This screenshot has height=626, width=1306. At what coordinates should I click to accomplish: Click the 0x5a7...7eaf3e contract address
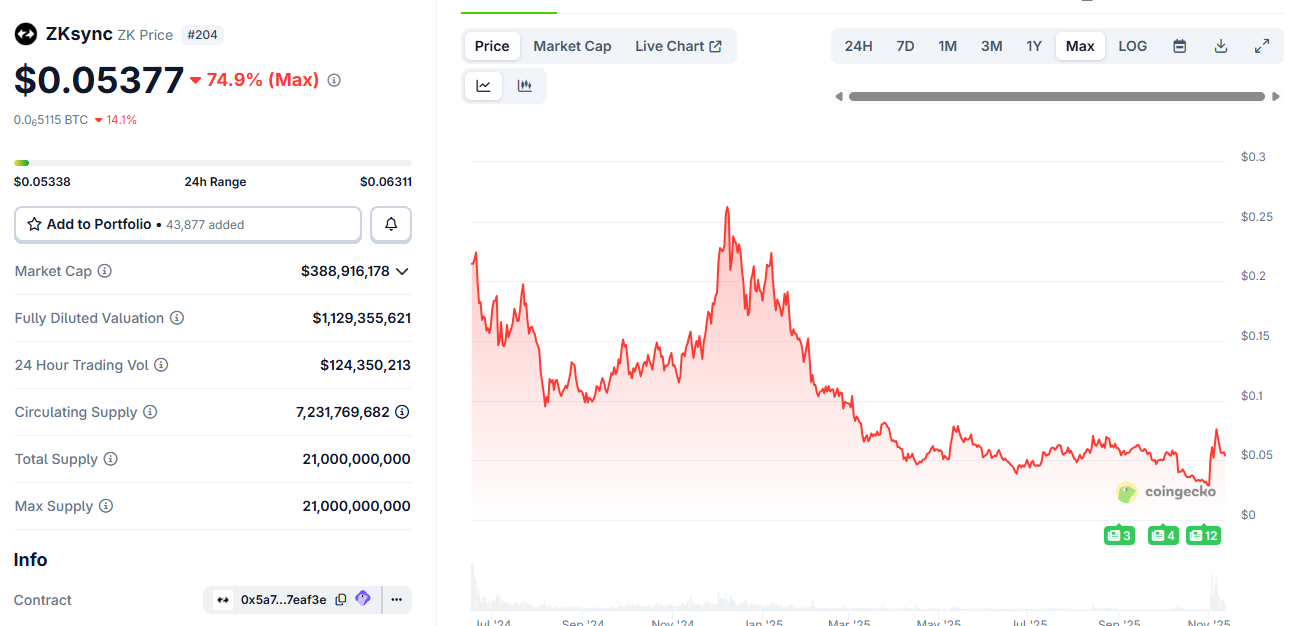(x=283, y=600)
